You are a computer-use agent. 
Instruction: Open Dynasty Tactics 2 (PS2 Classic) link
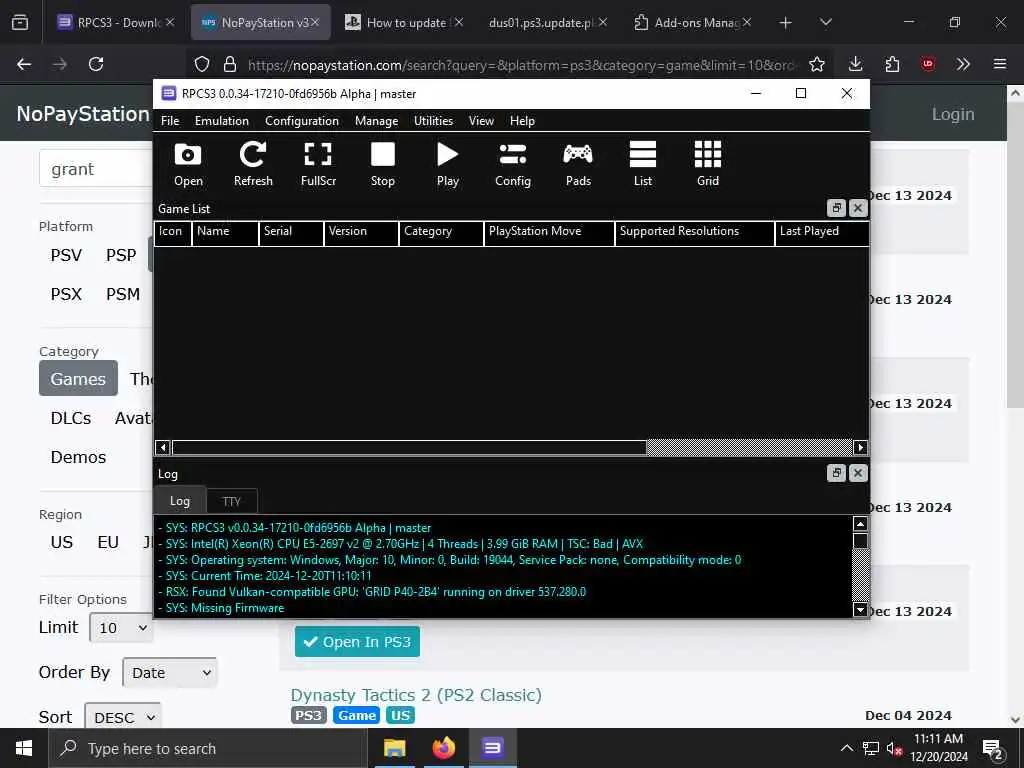coord(416,695)
